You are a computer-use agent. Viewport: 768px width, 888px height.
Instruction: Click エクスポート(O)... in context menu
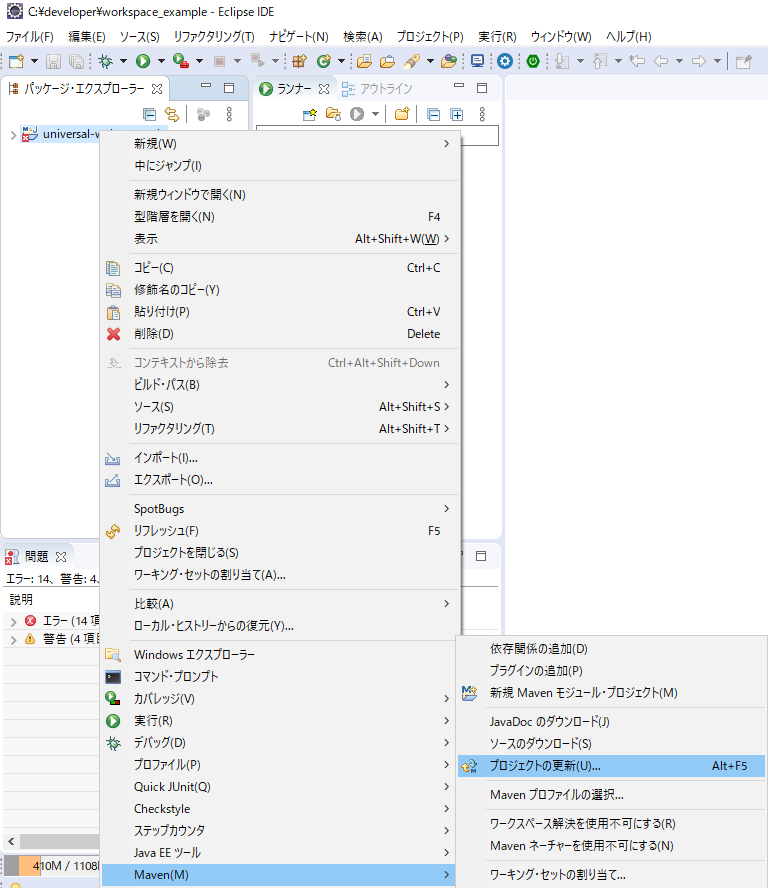point(280,480)
